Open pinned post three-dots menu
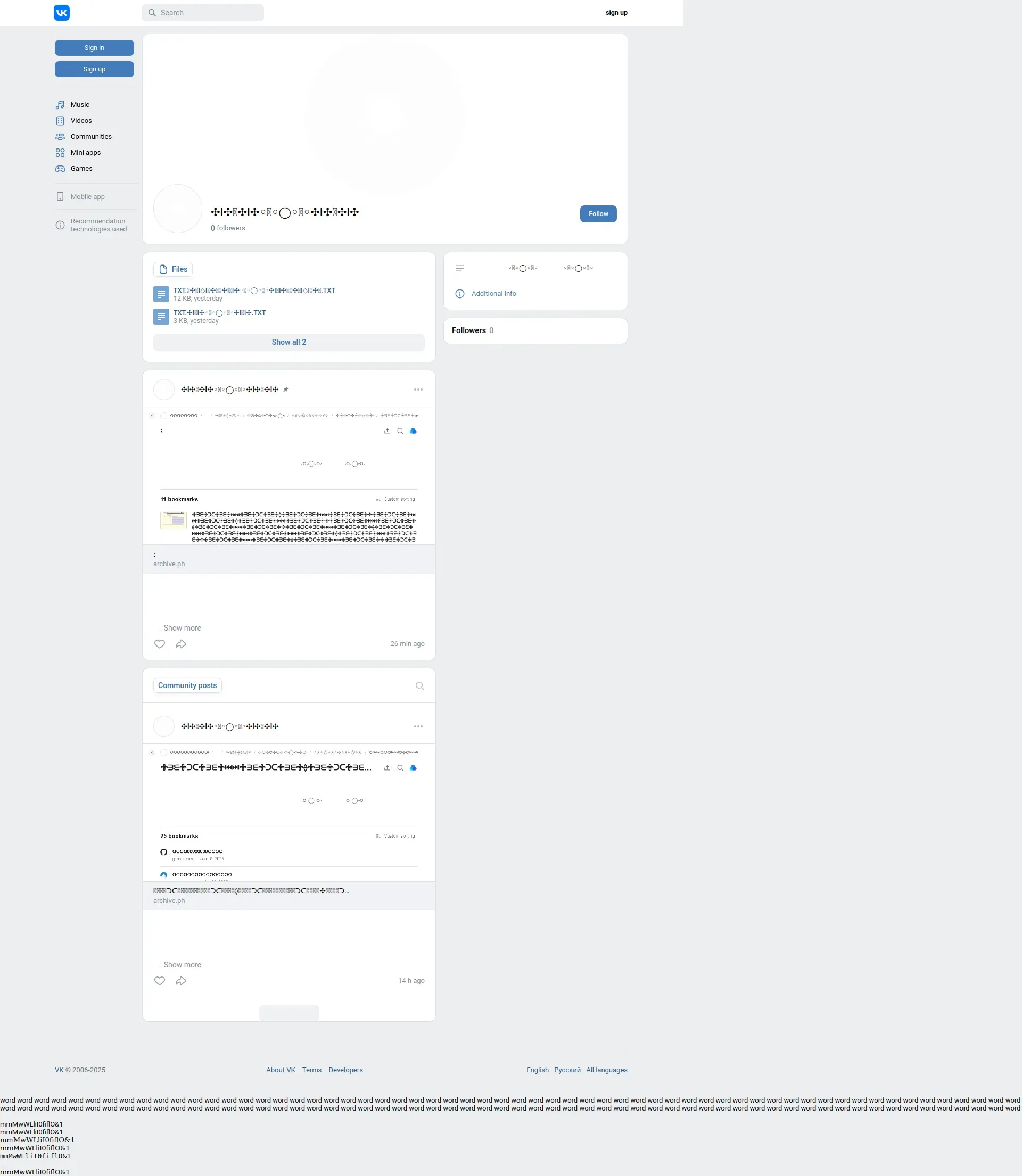Viewport: 1022px width, 1176px height. [418, 390]
